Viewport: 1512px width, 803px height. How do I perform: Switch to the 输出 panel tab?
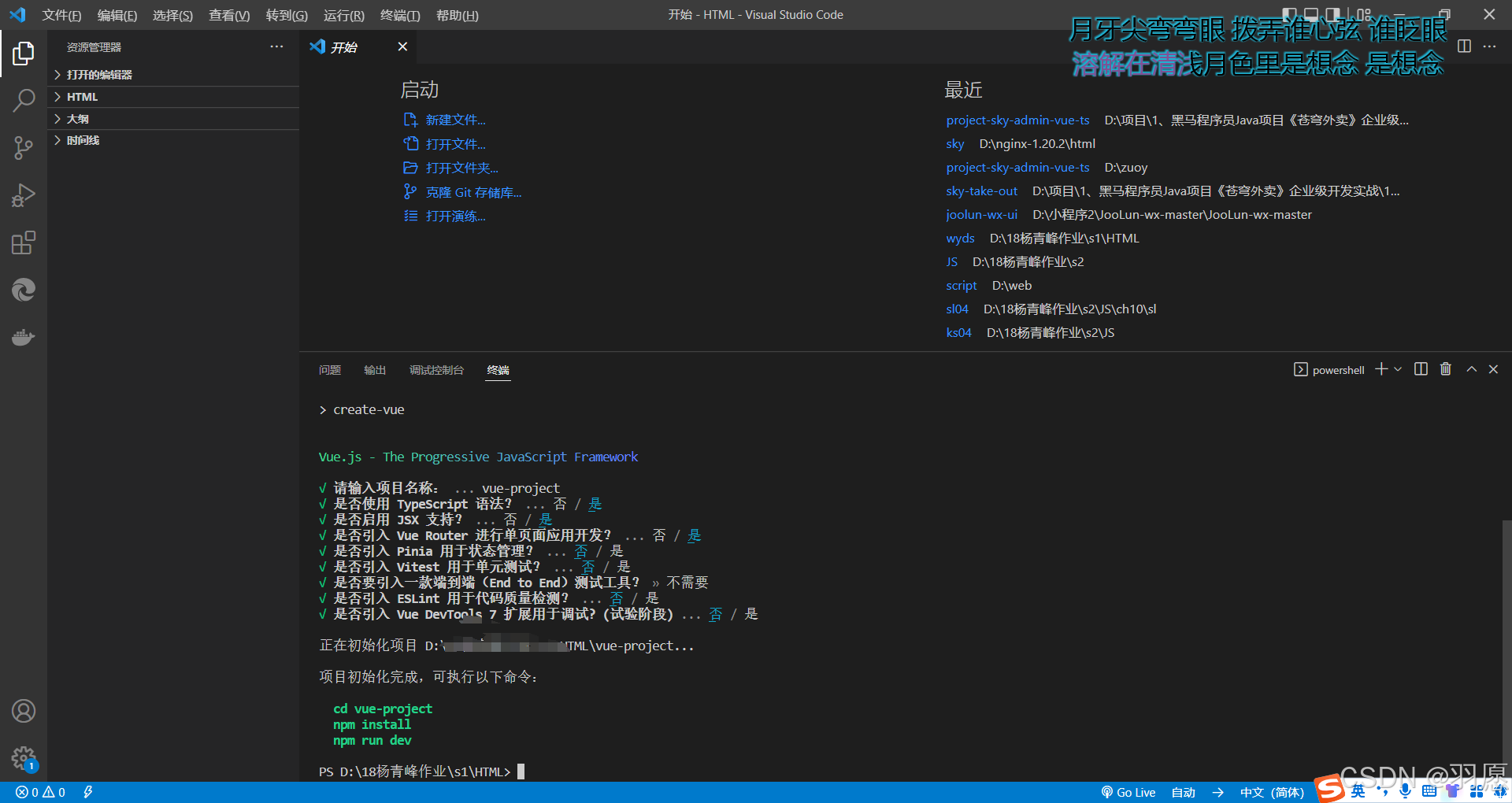[x=375, y=370]
